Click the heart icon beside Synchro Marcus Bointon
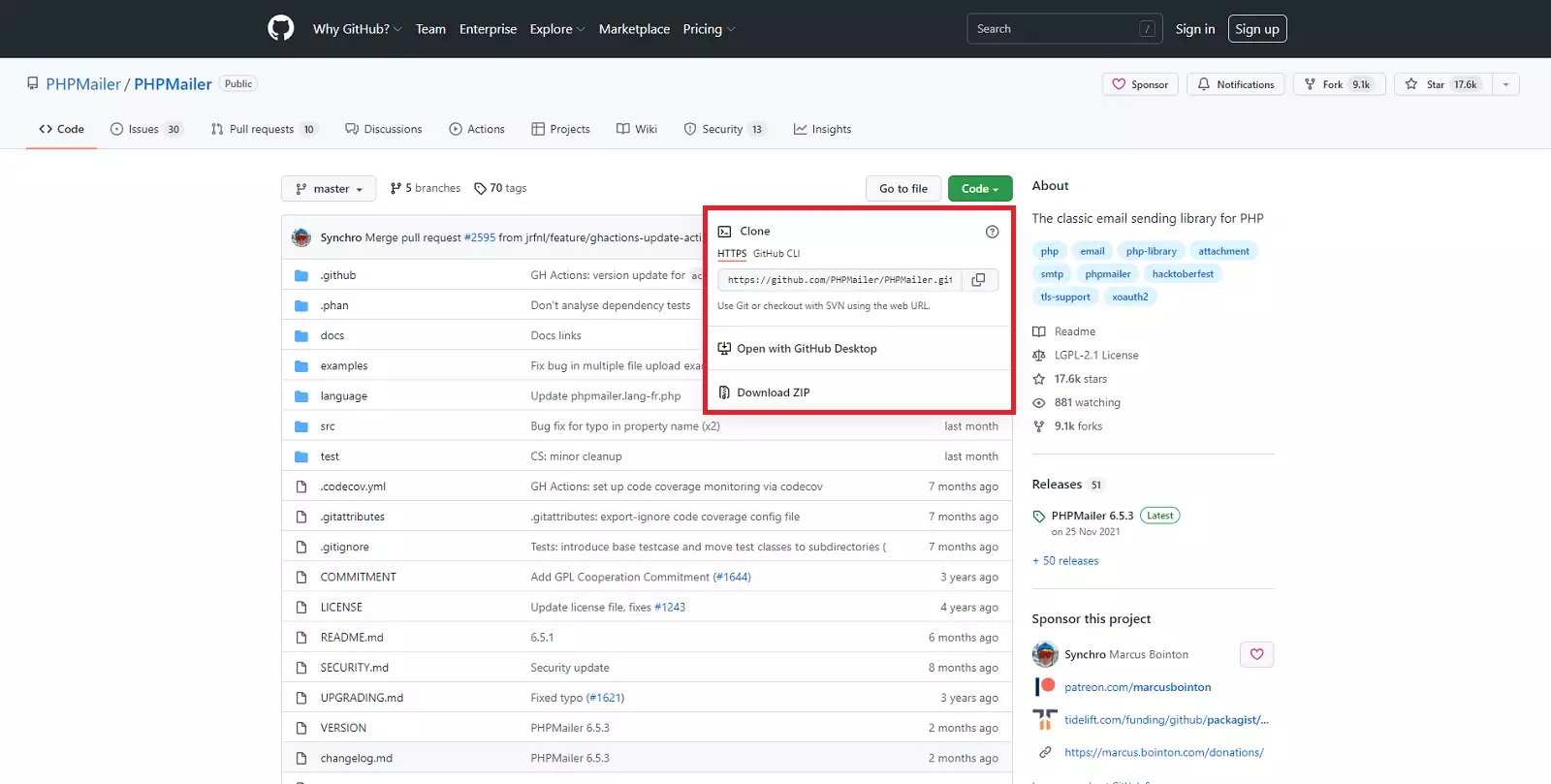Viewport: 1551px width, 784px height. tap(1256, 654)
